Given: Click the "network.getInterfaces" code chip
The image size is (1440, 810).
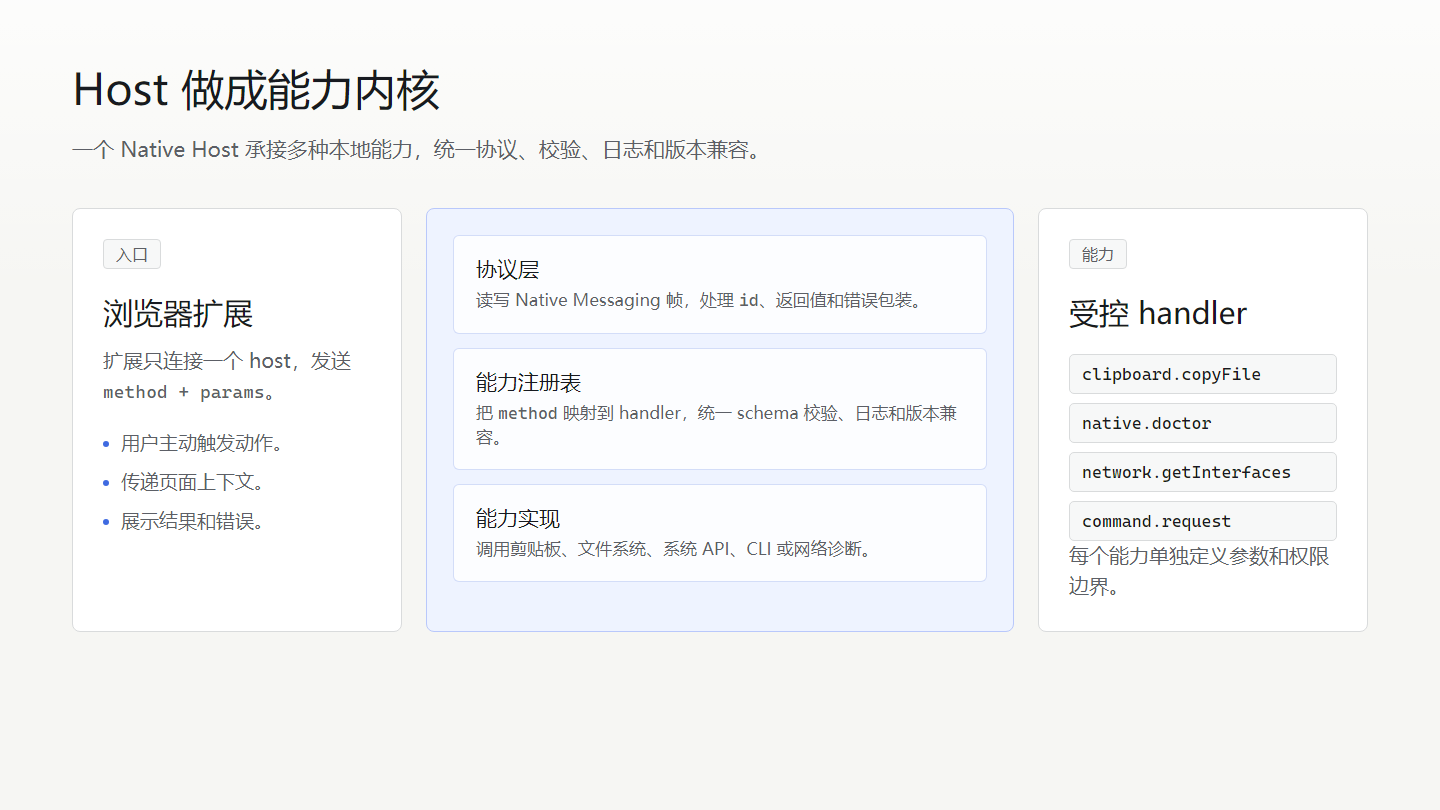Looking at the screenshot, I should point(1203,472).
